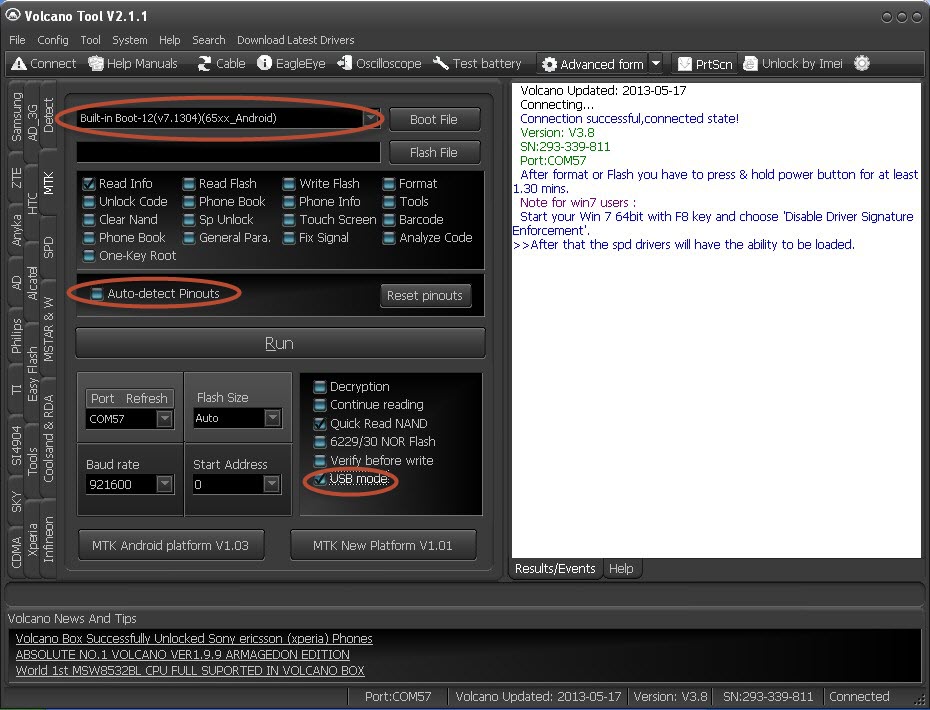The width and height of the screenshot is (930, 710).
Task: Enable Sp Unlock checkbox
Action: pyautogui.click(x=189, y=220)
